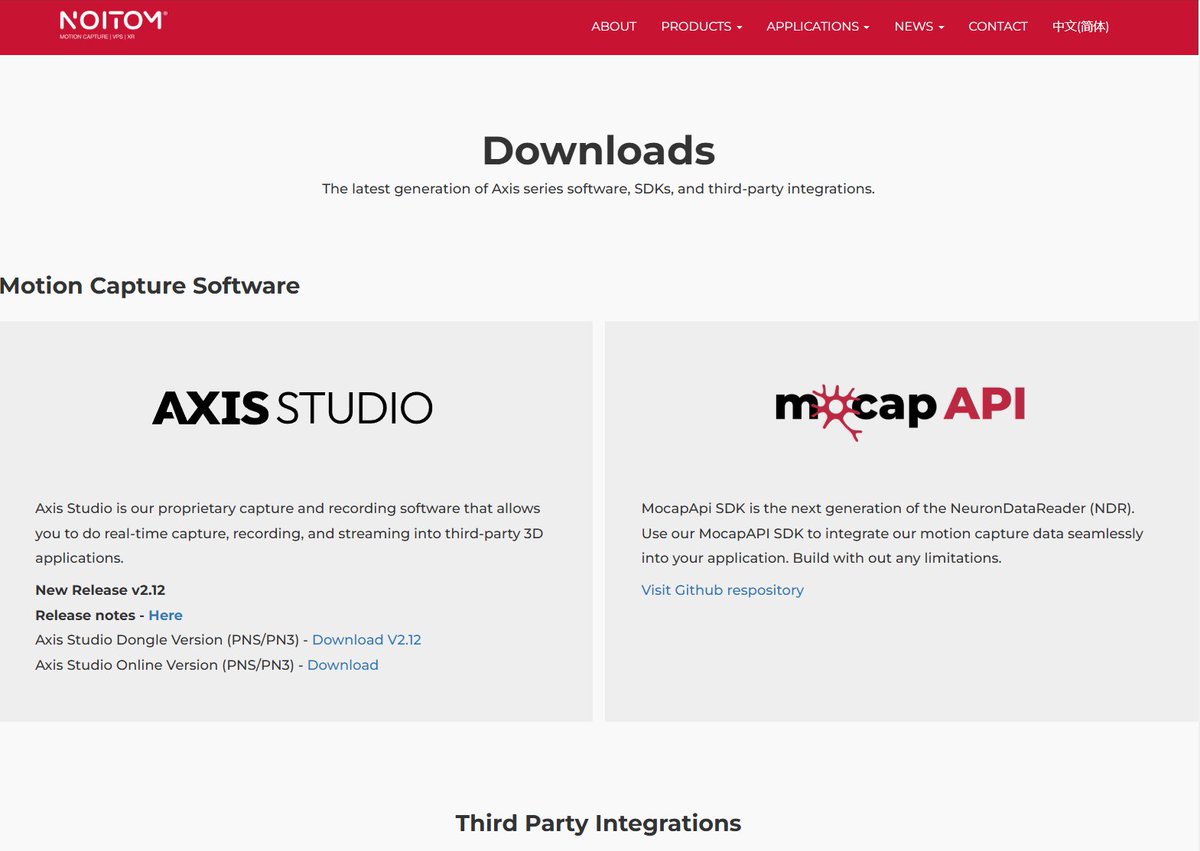Click the Downloads page heading

coord(598,151)
